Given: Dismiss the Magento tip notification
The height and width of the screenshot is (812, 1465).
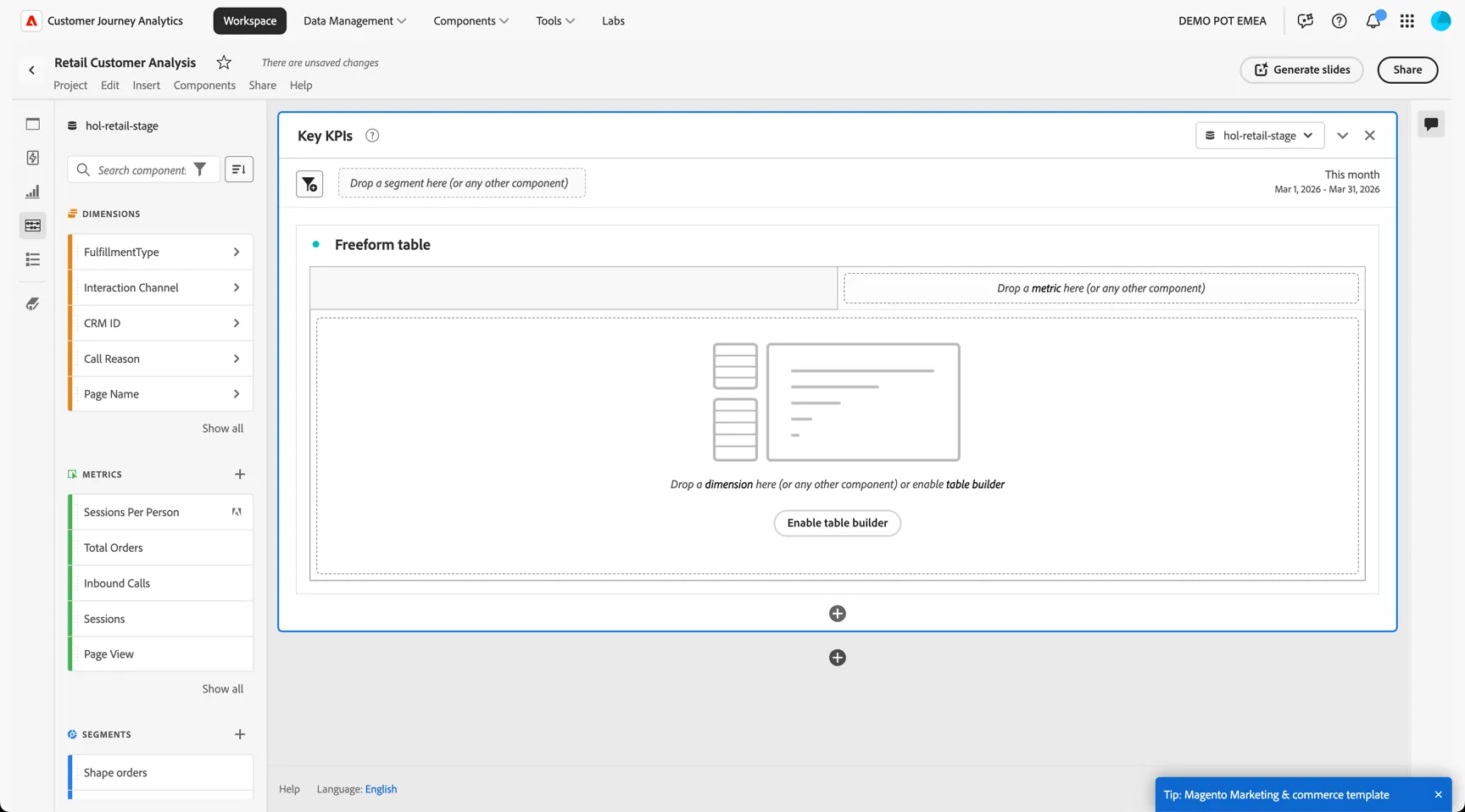Looking at the screenshot, I should pyautogui.click(x=1439, y=795).
